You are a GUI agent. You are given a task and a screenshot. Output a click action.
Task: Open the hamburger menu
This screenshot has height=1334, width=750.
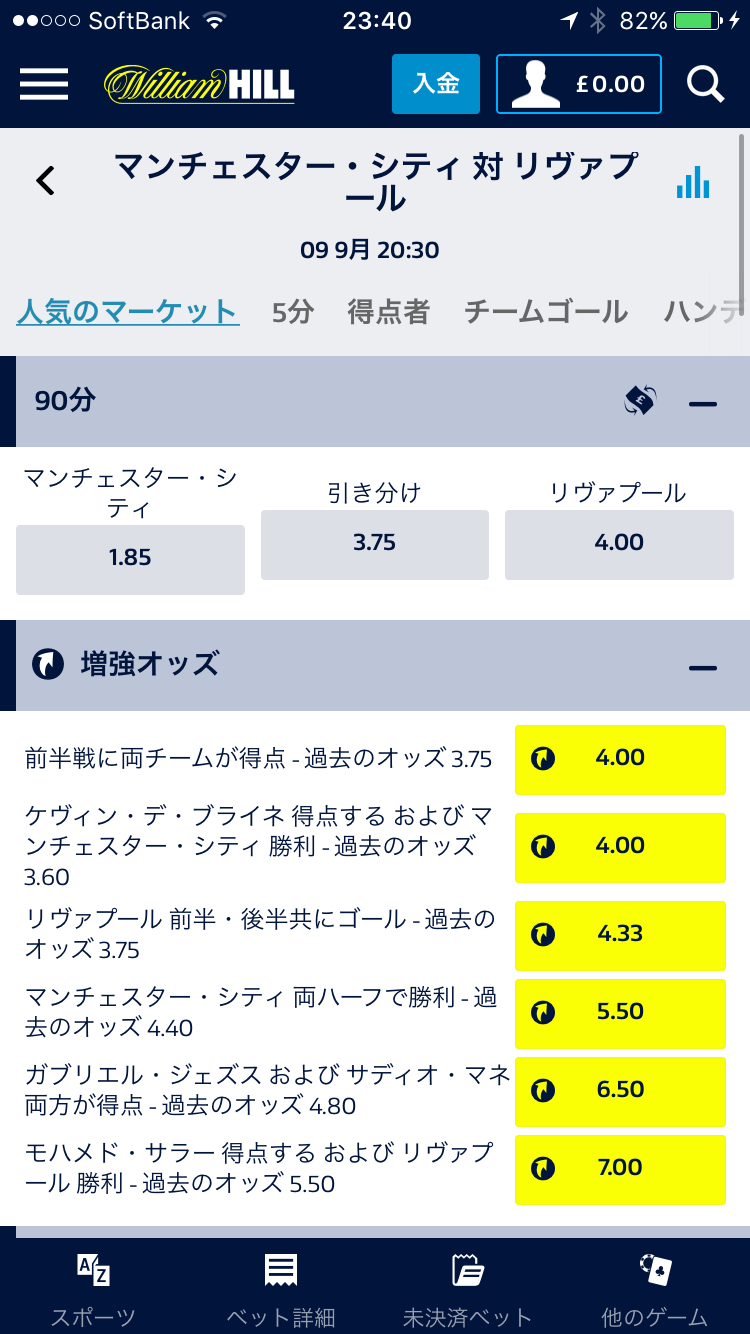pos(44,84)
